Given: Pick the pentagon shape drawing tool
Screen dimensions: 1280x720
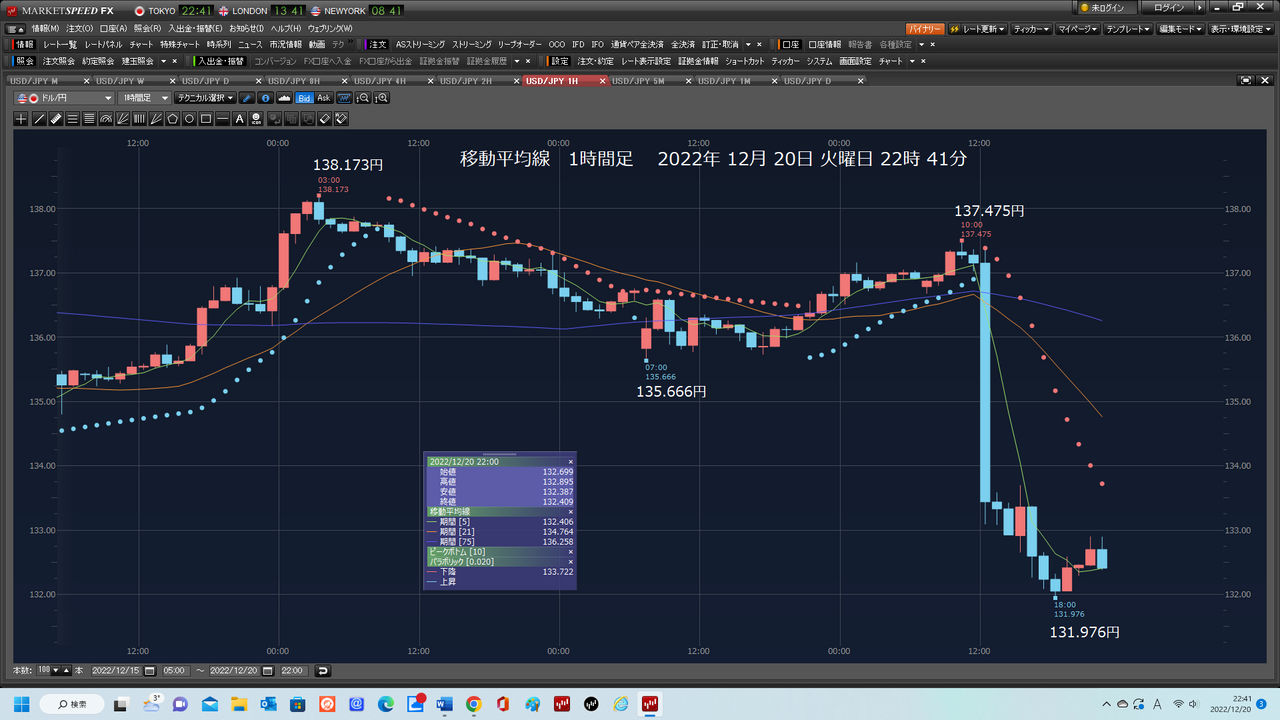Looking at the screenshot, I should [x=172, y=119].
